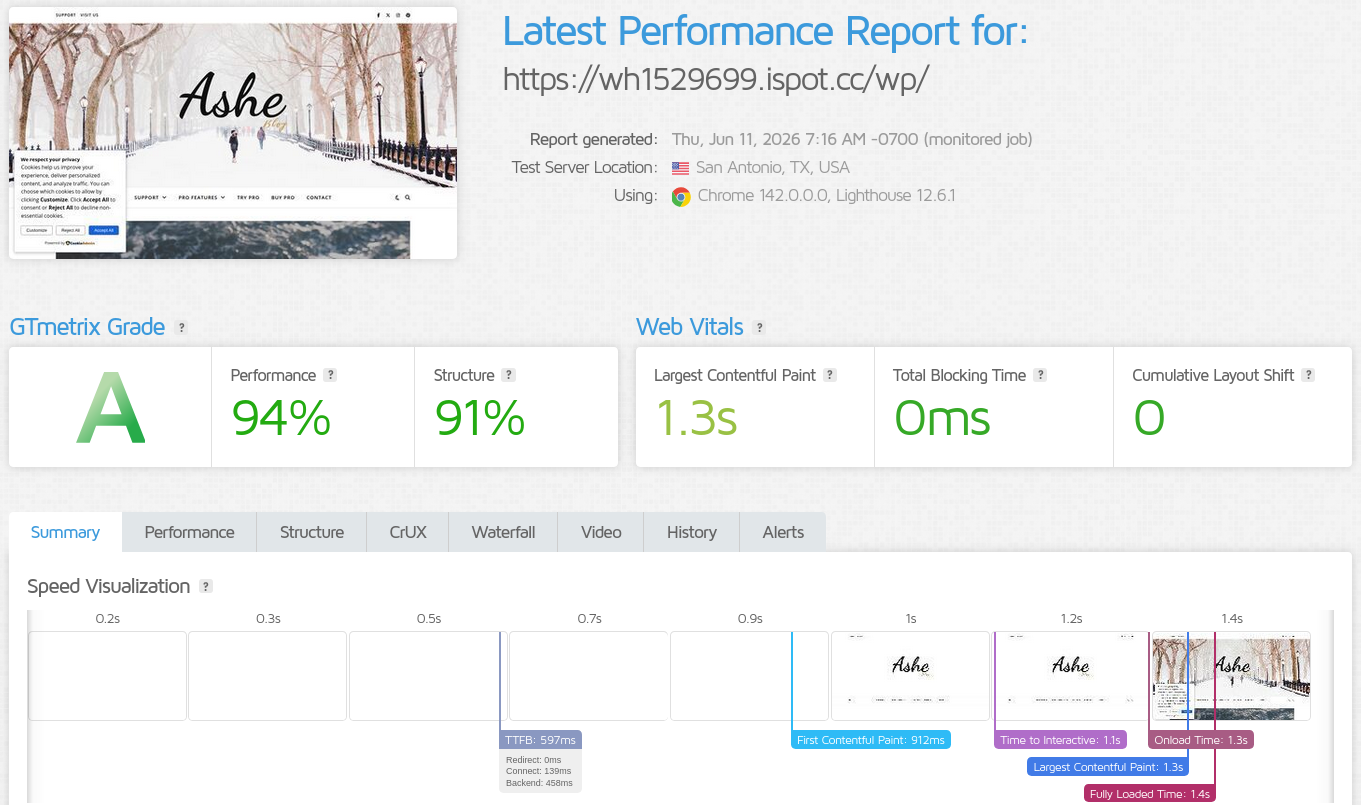Select the 0.5s filmstrip frame

[x=428, y=675]
